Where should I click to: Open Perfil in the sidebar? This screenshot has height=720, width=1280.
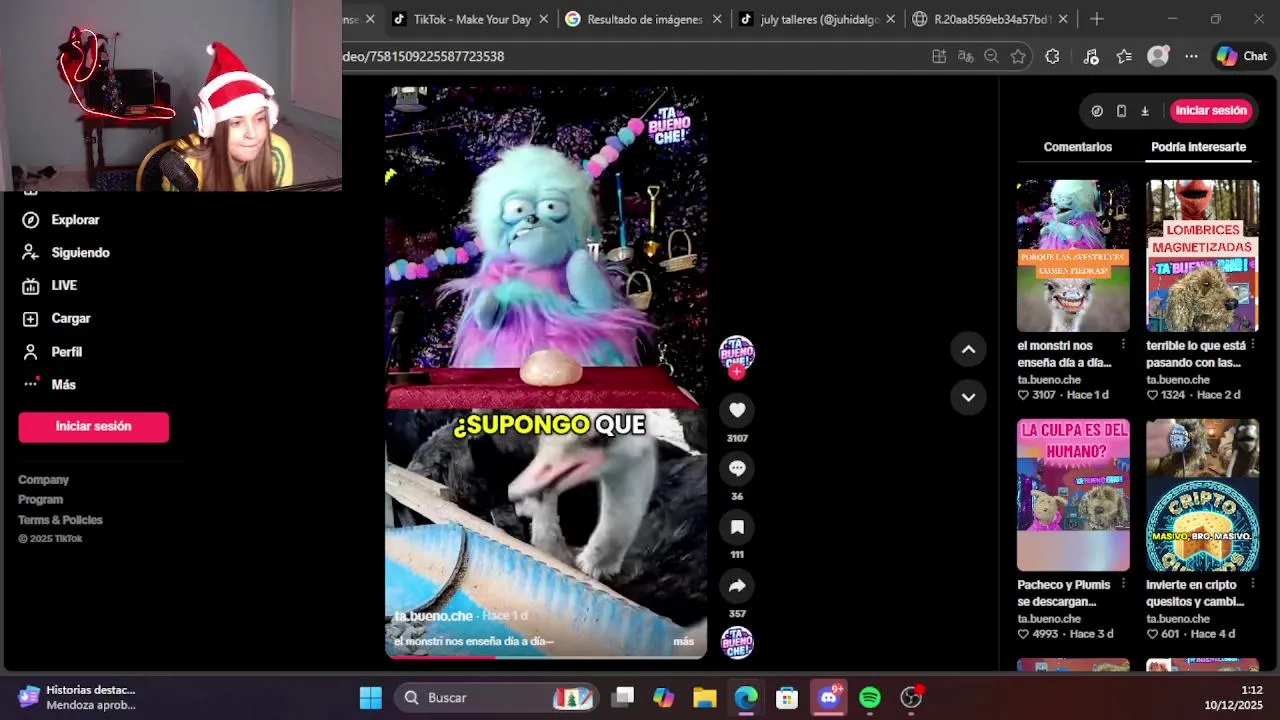(53, 352)
